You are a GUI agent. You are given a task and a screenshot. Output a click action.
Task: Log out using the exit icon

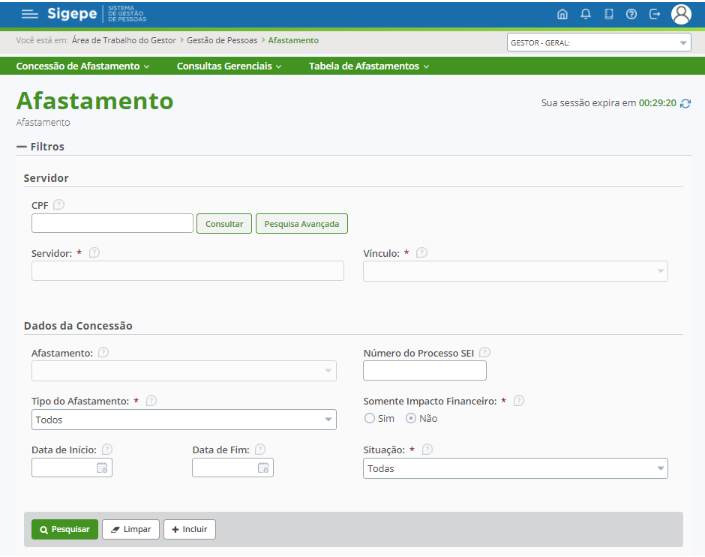coord(655,14)
